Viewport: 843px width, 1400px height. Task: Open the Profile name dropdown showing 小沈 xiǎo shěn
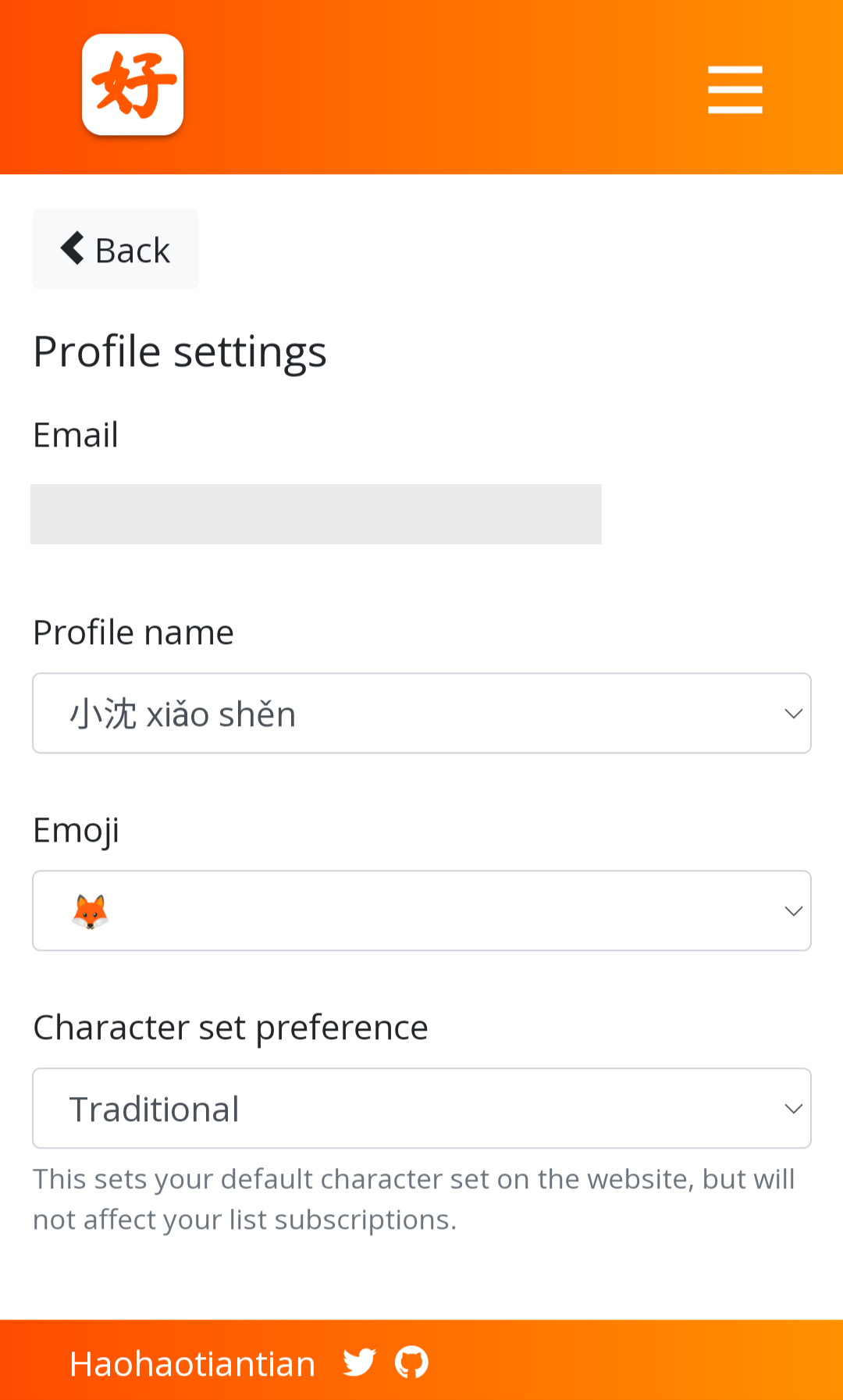pyautogui.click(x=421, y=714)
